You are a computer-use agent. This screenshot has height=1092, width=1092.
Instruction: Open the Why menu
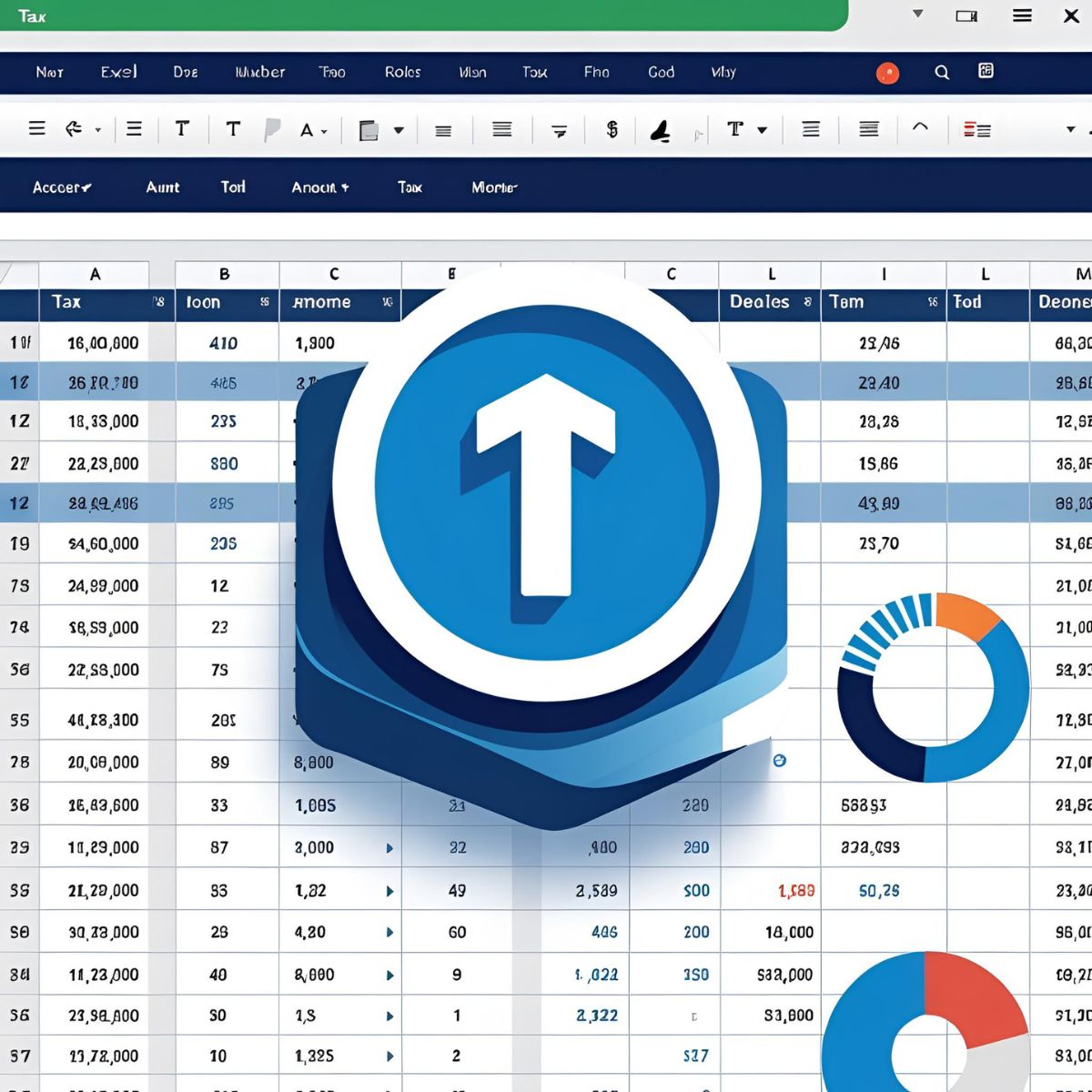click(x=723, y=72)
